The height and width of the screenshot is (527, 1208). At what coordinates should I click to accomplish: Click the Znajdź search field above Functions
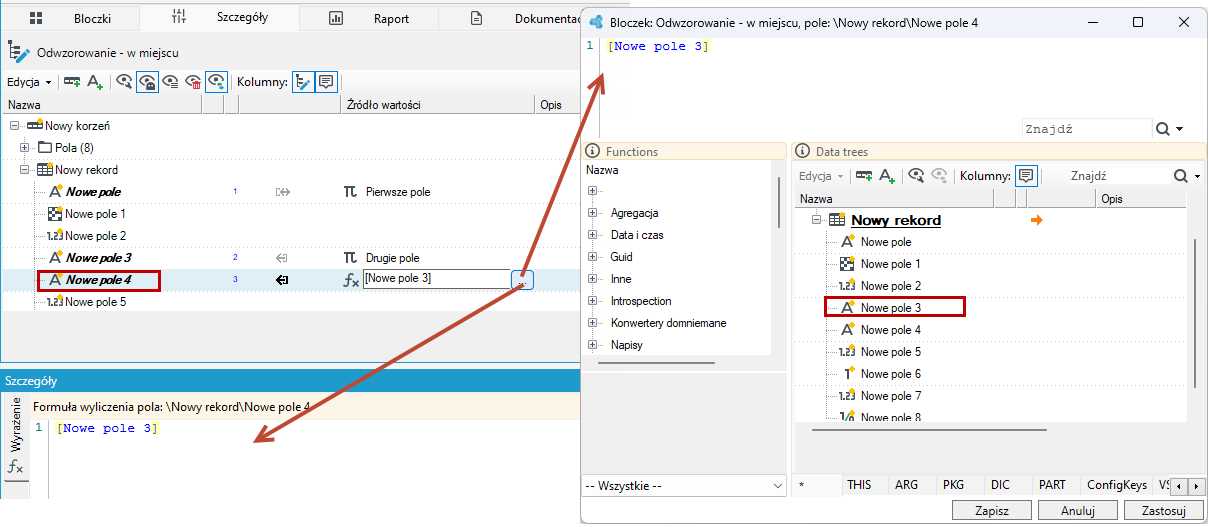coord(1087,129)
